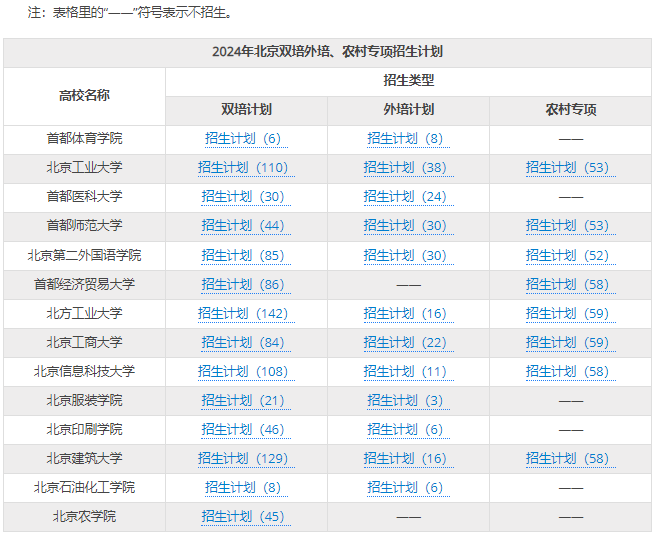Click the 北方工业大学 school name cell
This screenshot has width=661, height=536.
click(84, 314)
